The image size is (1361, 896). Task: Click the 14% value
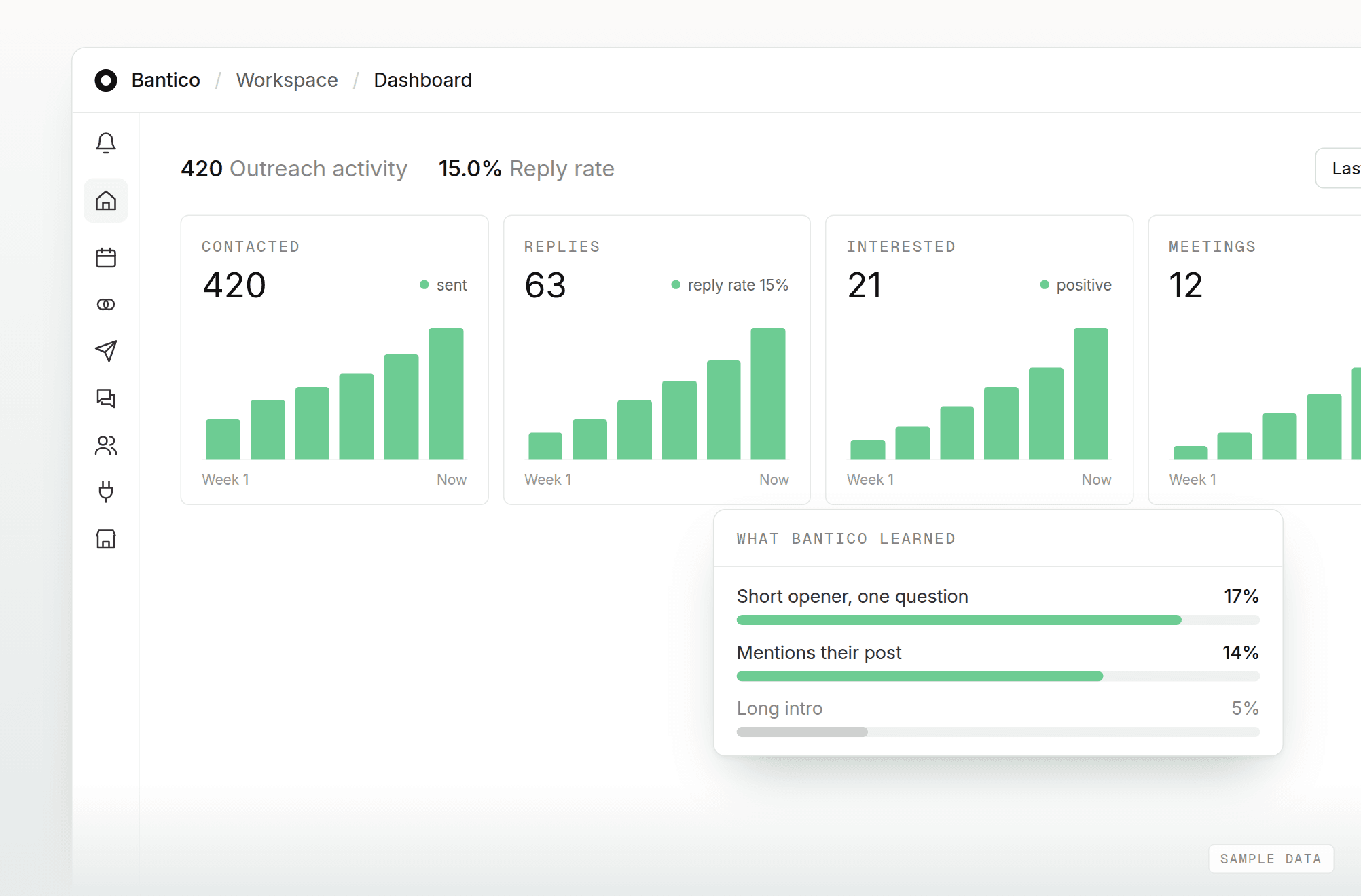pyautogui.click(x=1241, y=652)
